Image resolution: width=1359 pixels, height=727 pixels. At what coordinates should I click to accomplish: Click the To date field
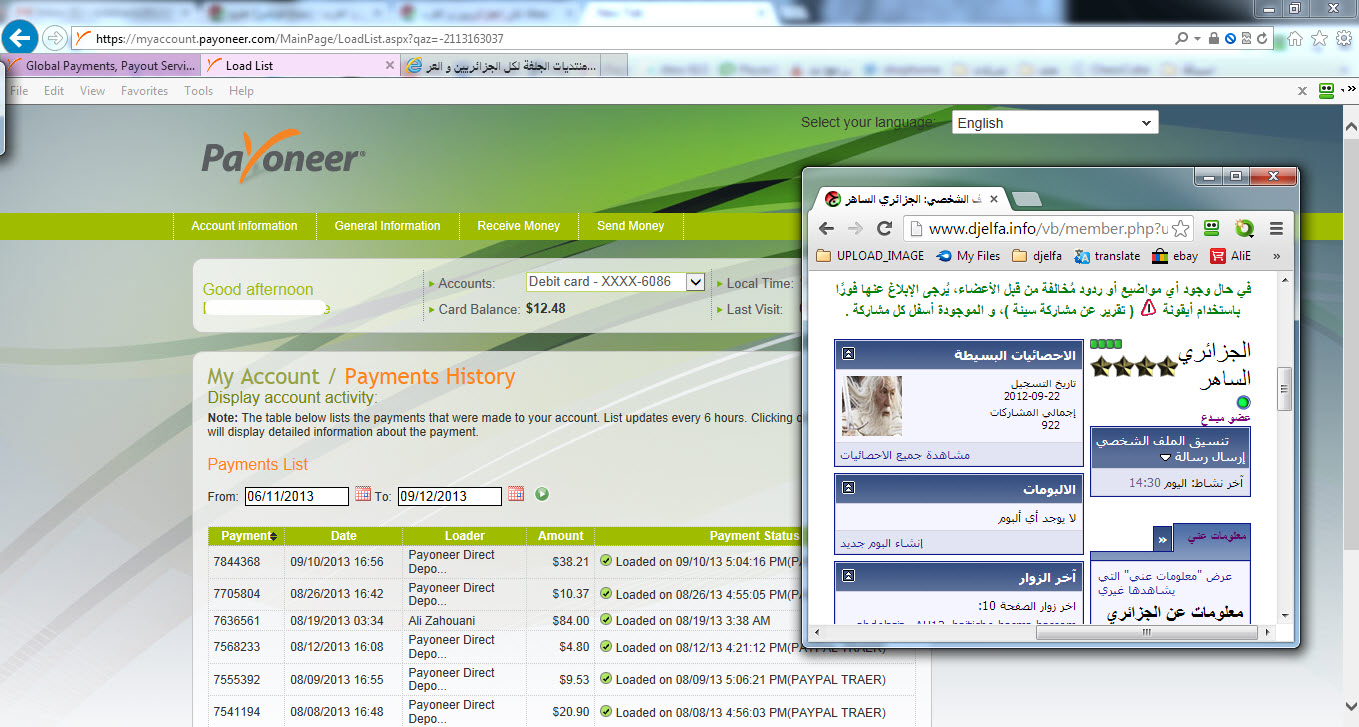click(449, 496)
